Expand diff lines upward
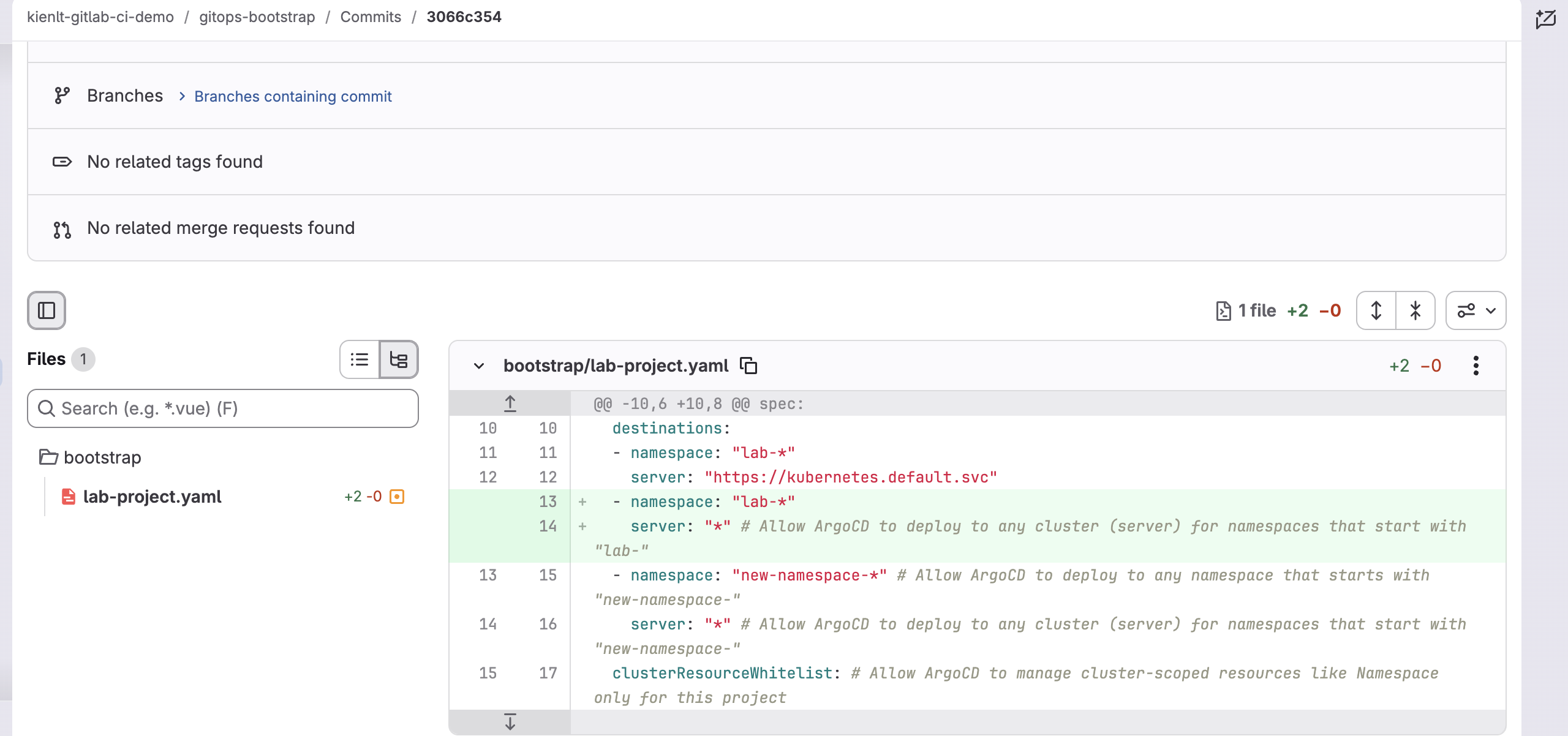1568x736 pixels. [510, 404]
